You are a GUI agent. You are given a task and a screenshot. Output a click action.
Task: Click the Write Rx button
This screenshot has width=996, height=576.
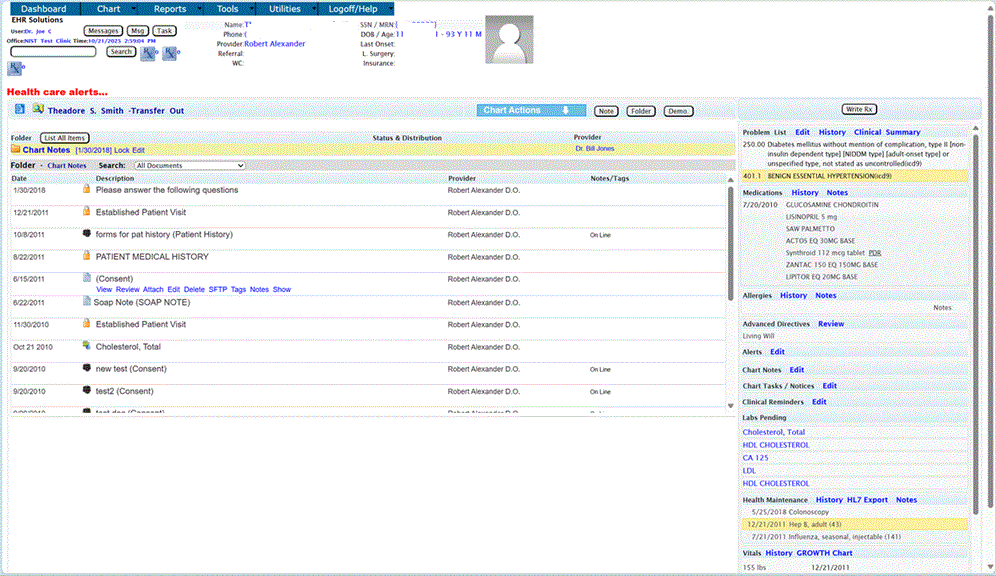[x=859, y=109]
